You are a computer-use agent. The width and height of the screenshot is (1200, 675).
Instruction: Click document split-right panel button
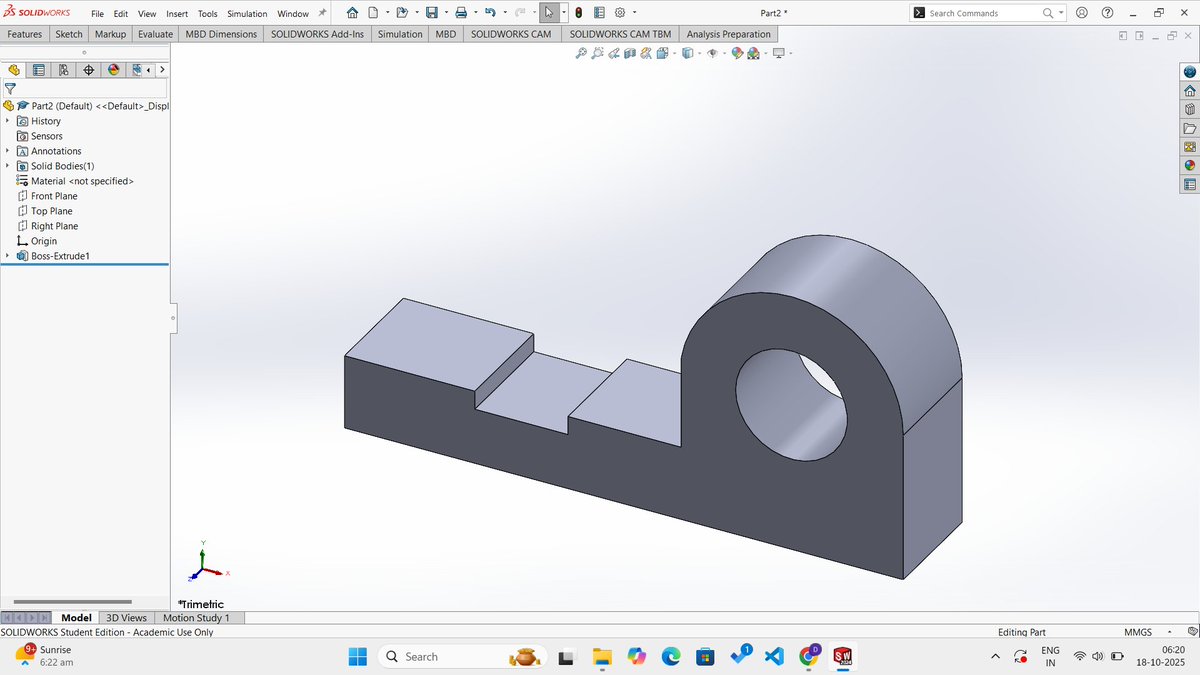coord(1138,36)
